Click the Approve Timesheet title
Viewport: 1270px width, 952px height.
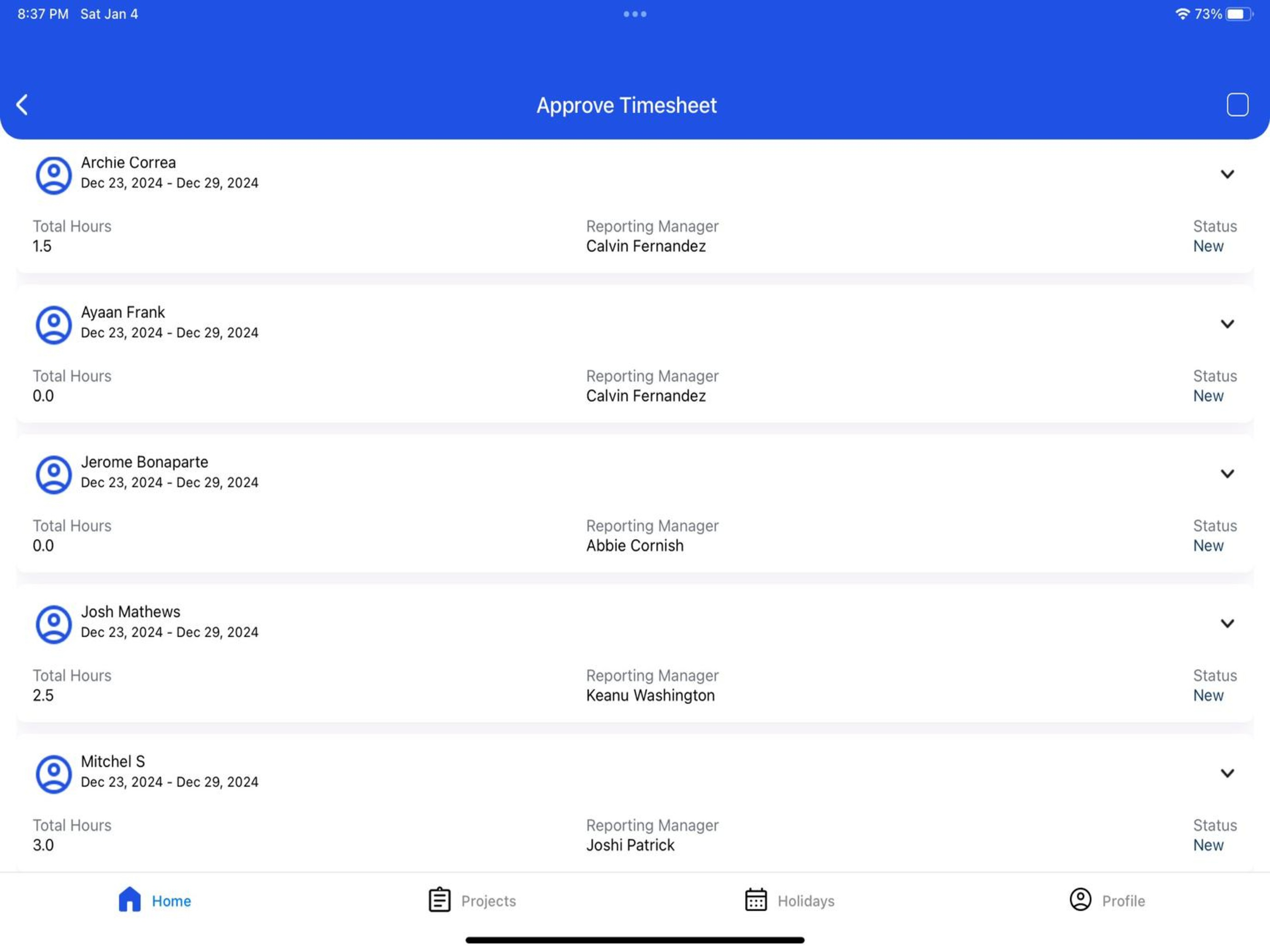(626, 106)
